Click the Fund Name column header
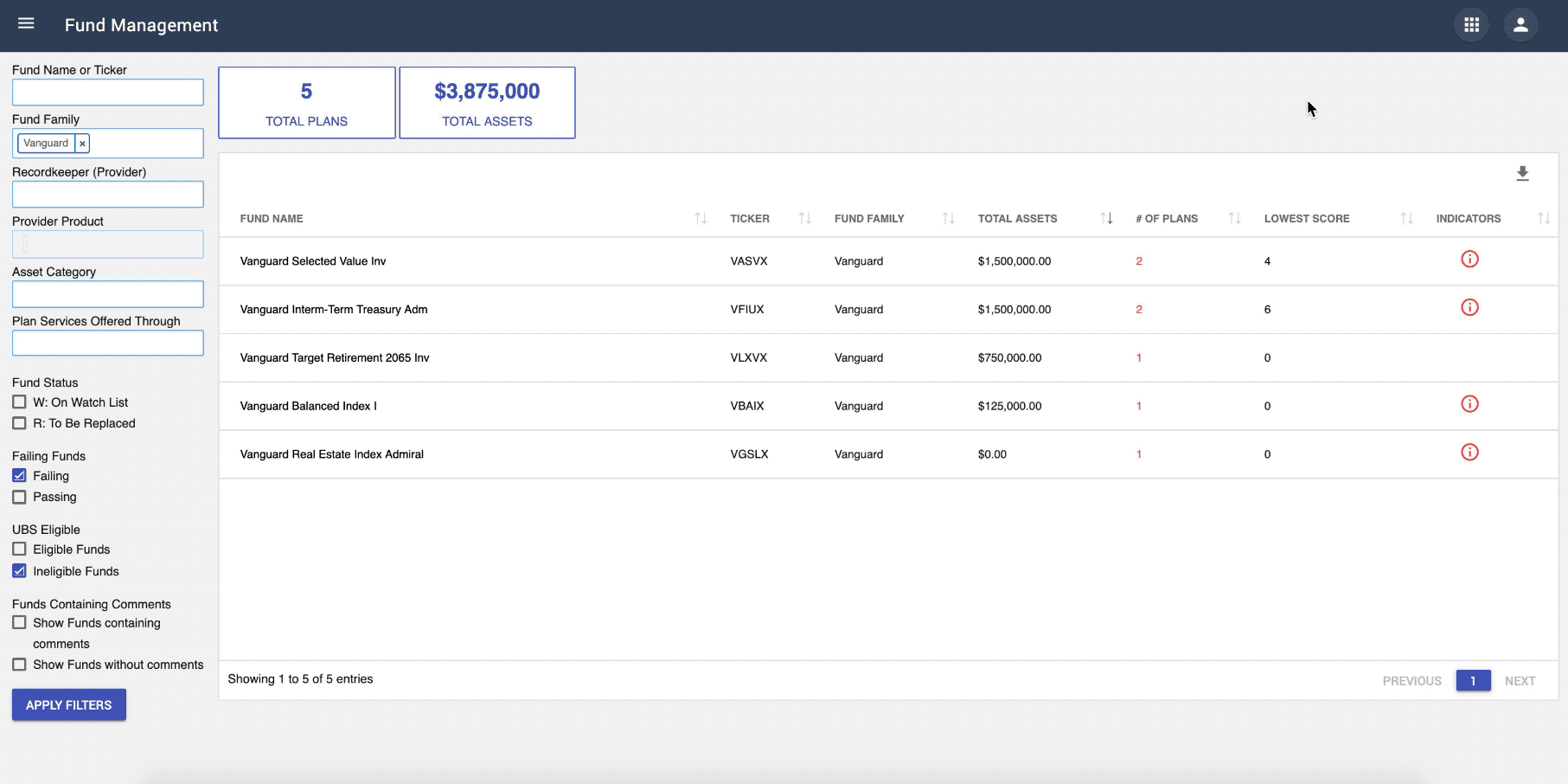The width and height of the screenshot is (1568, 784). coord(272,219)
